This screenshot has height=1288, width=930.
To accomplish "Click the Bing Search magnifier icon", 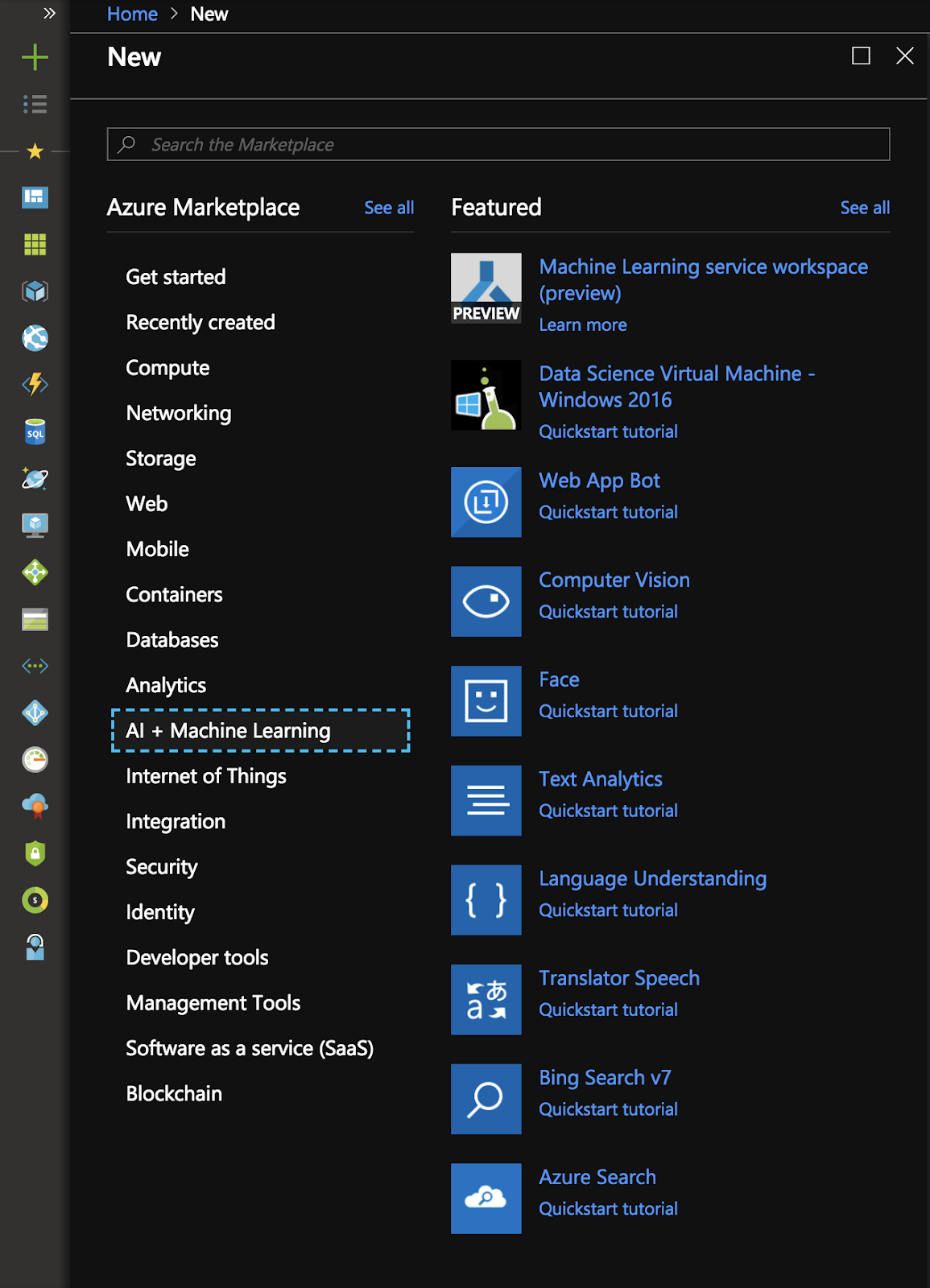I will coord(486,1100).
